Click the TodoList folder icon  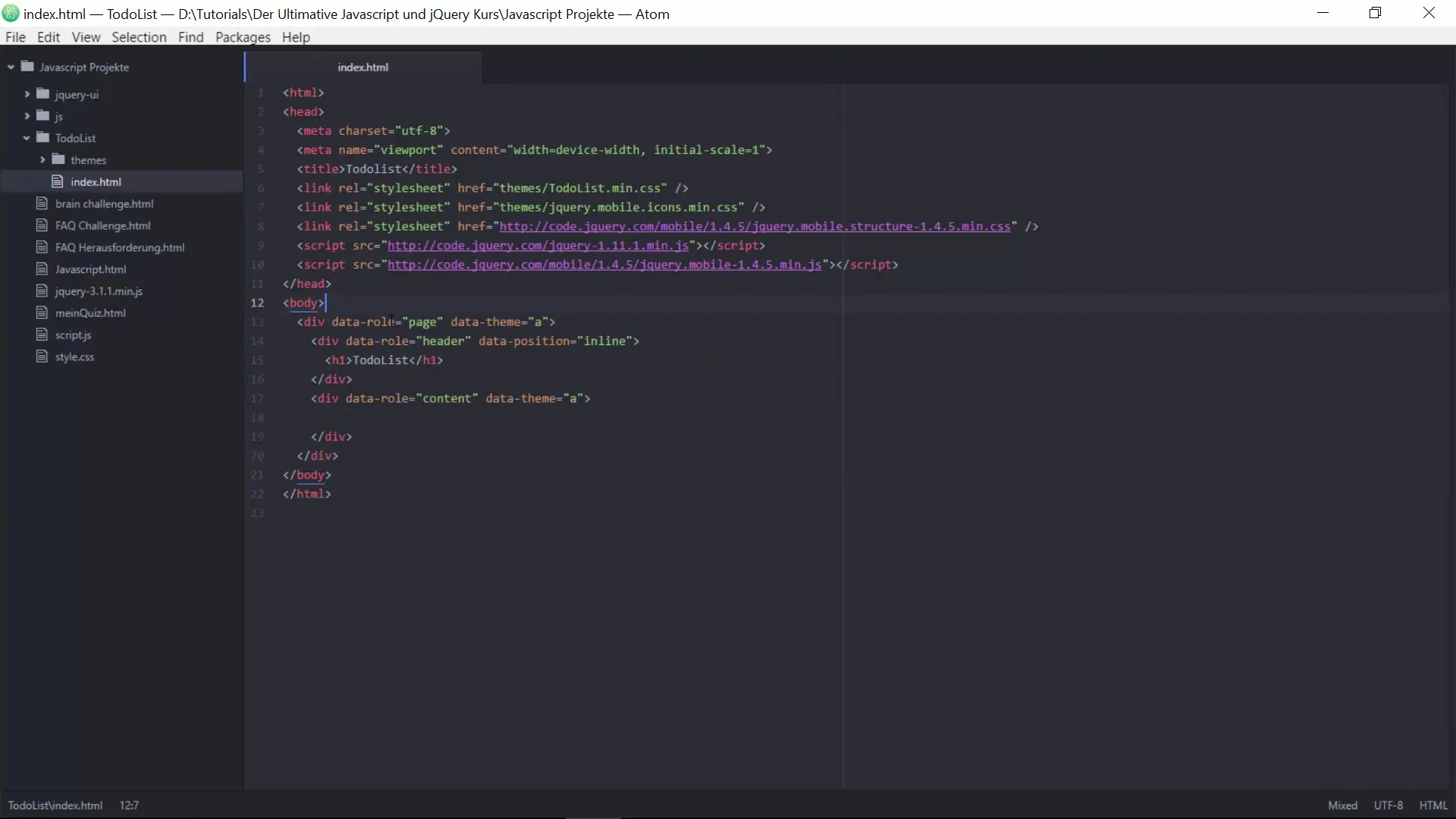43,138
